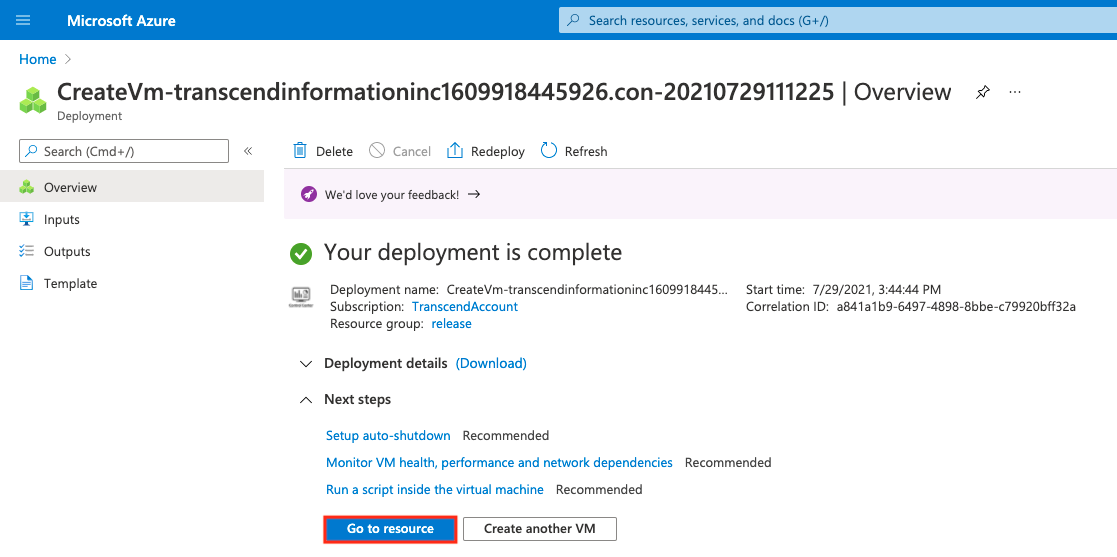This screenshot has width=1117, height=557.
Task: Focus the sidebar Search (Cmd+/) field
Action: click(124, 151)
